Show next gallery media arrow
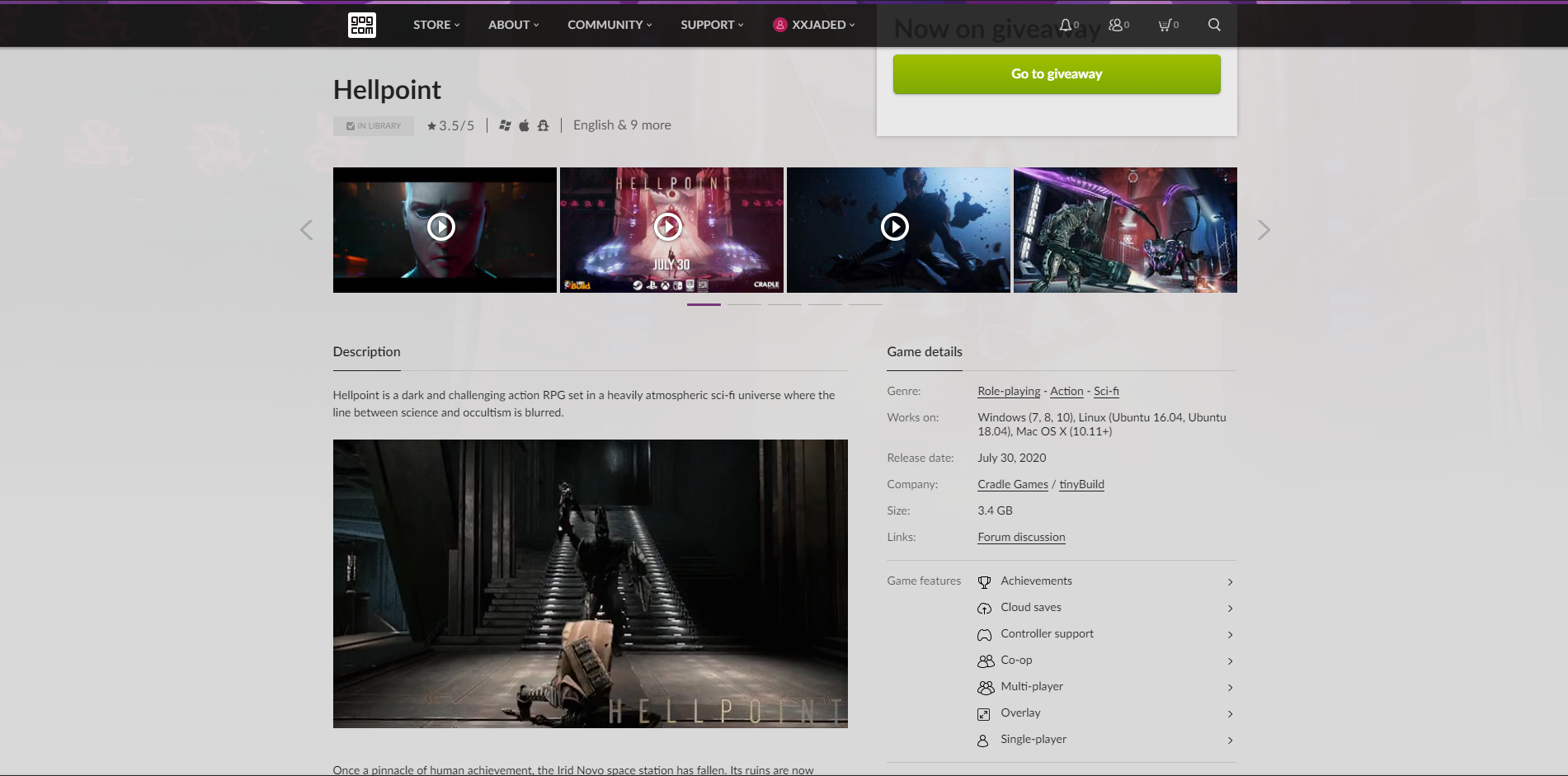 click(x=1264, y=230)
